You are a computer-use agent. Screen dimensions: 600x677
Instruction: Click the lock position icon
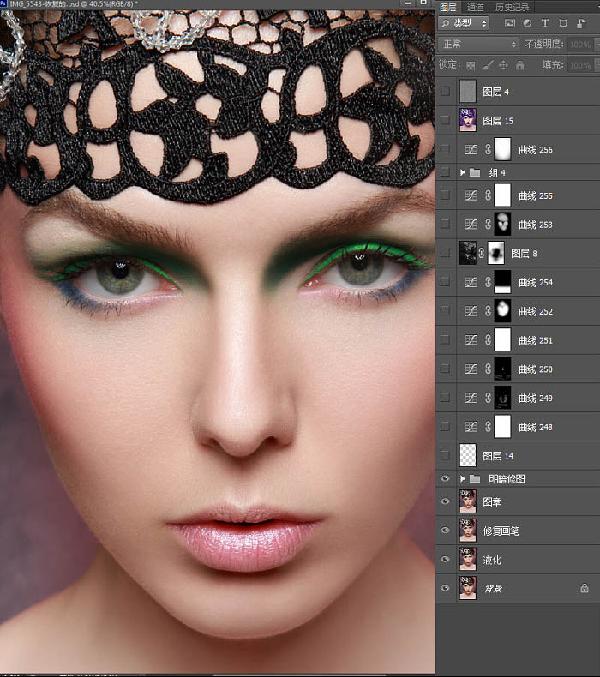[x=503, y=65]
